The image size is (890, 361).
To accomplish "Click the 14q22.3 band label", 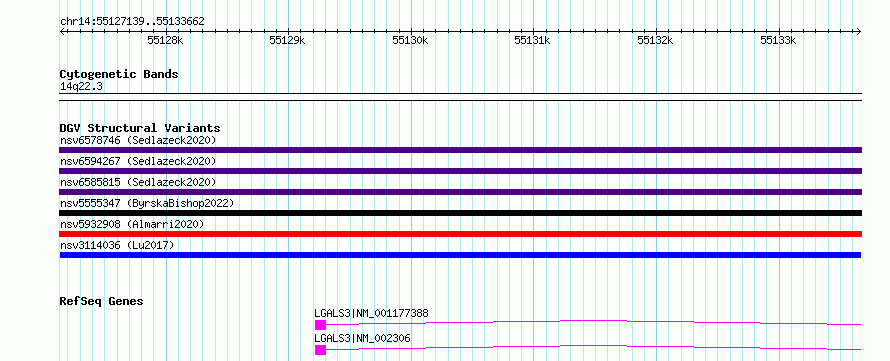I will [x=81, y=87].
